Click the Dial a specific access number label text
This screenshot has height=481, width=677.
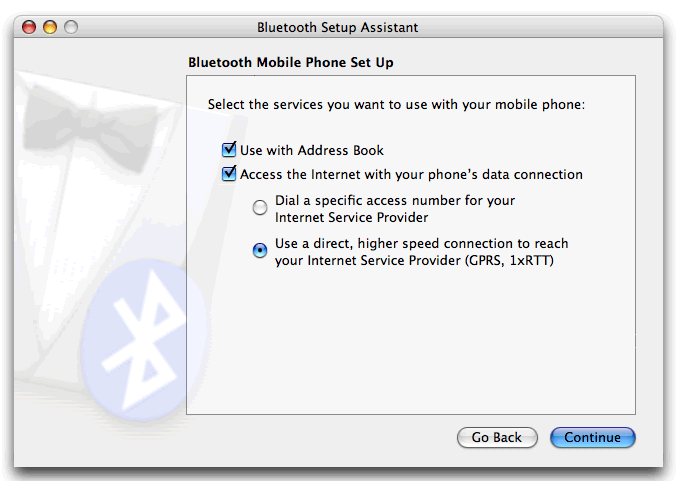[x=395, y=200]
